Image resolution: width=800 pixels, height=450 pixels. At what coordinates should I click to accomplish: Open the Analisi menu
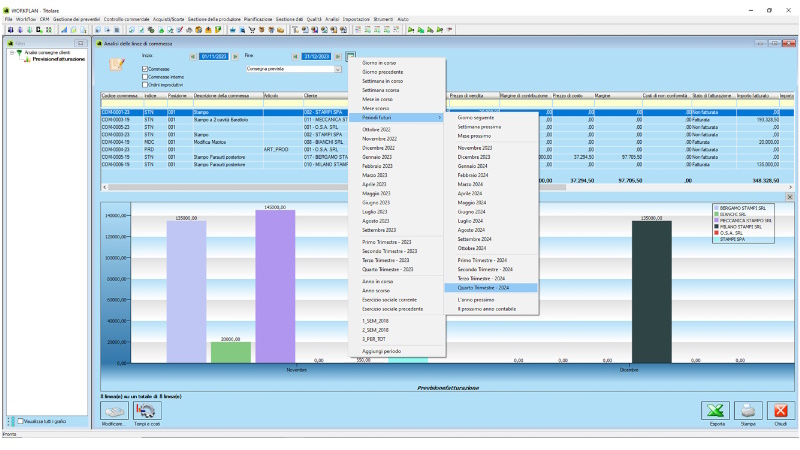coord(332,19)
